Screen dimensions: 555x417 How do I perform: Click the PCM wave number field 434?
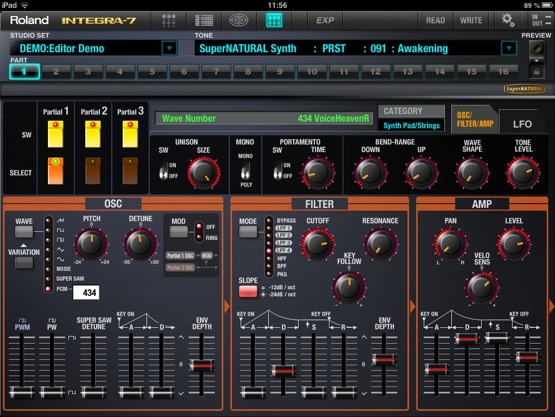(86, 292)
